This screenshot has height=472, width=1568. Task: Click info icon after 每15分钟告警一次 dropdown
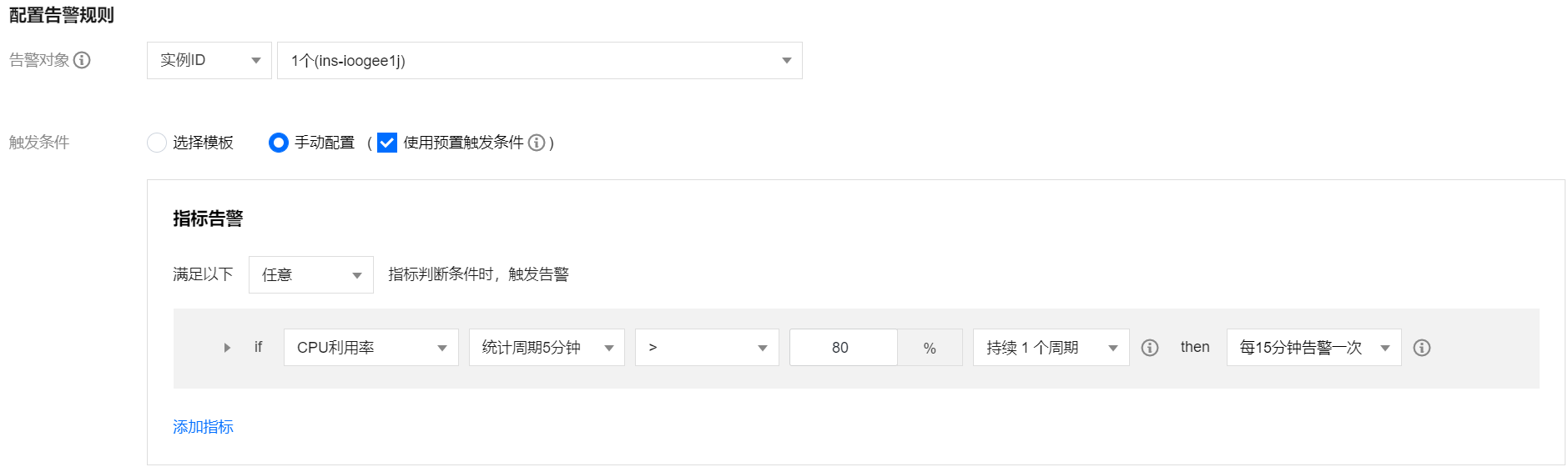1422,348
